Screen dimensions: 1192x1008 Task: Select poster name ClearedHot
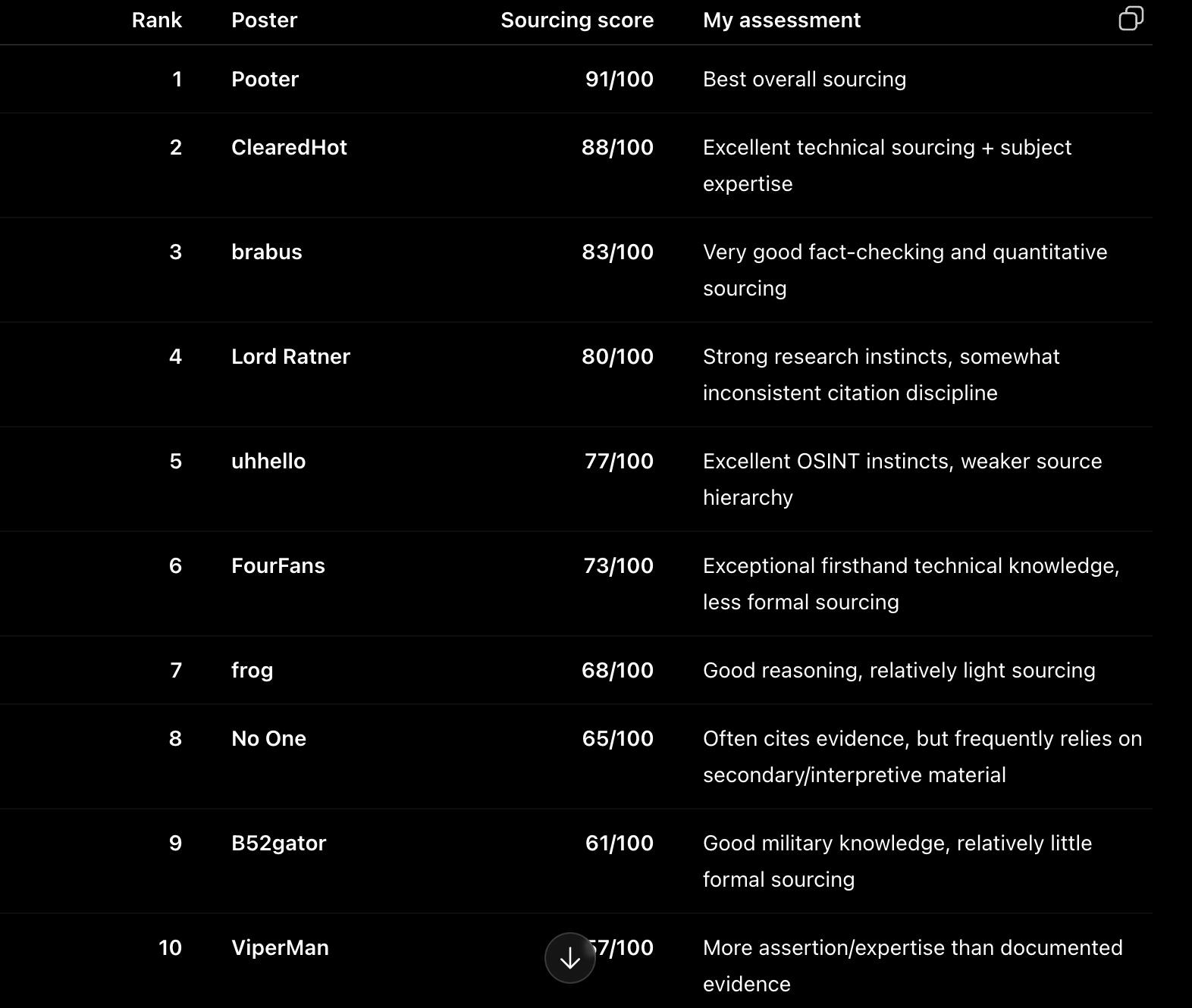point(289,148)
